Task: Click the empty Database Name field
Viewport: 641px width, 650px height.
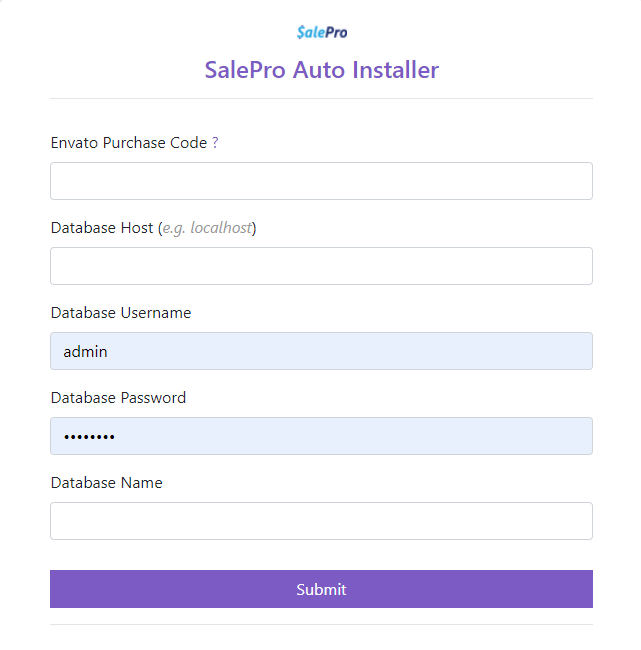Action: 321,521
